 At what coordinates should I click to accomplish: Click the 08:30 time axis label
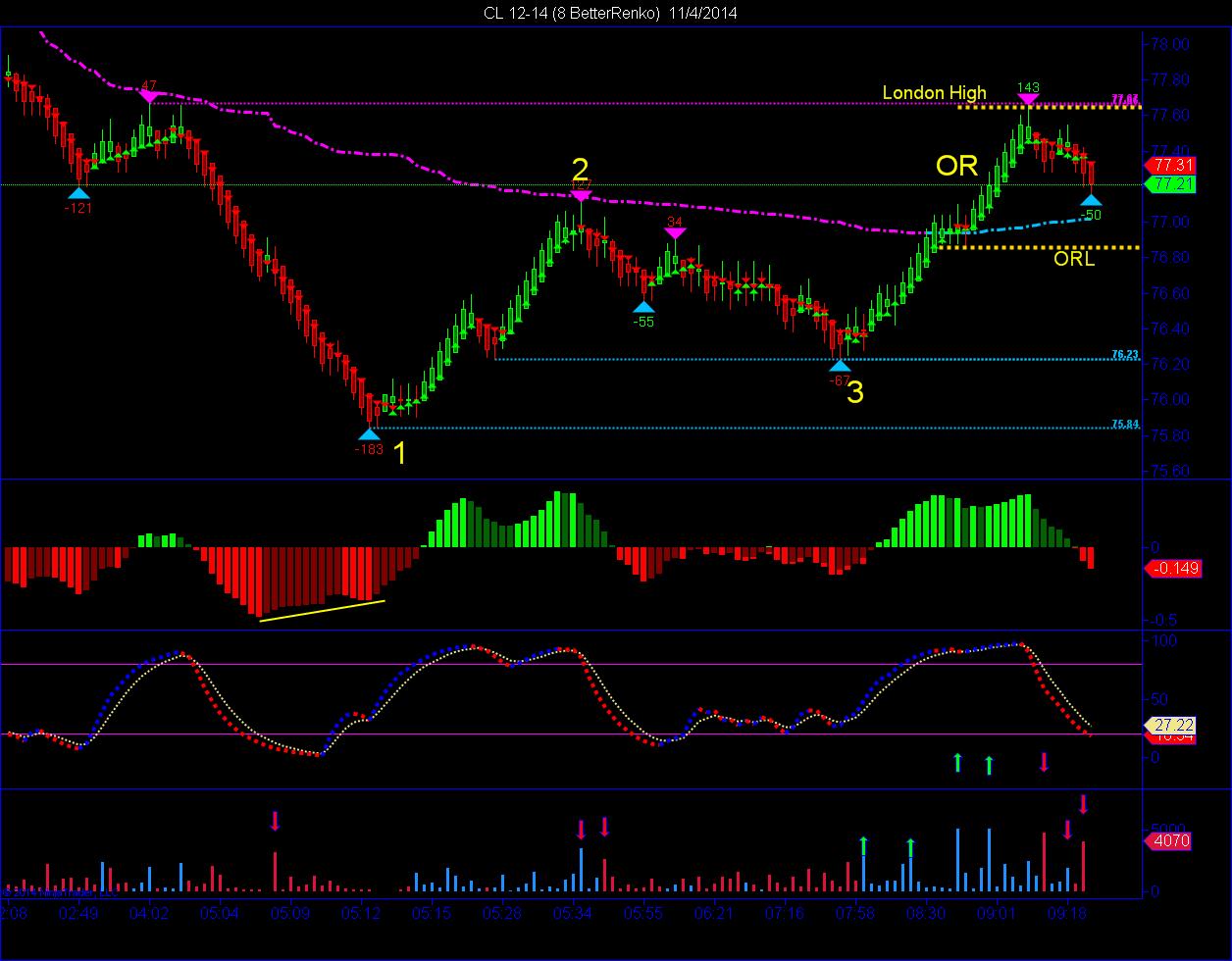(x=926, y=913)
